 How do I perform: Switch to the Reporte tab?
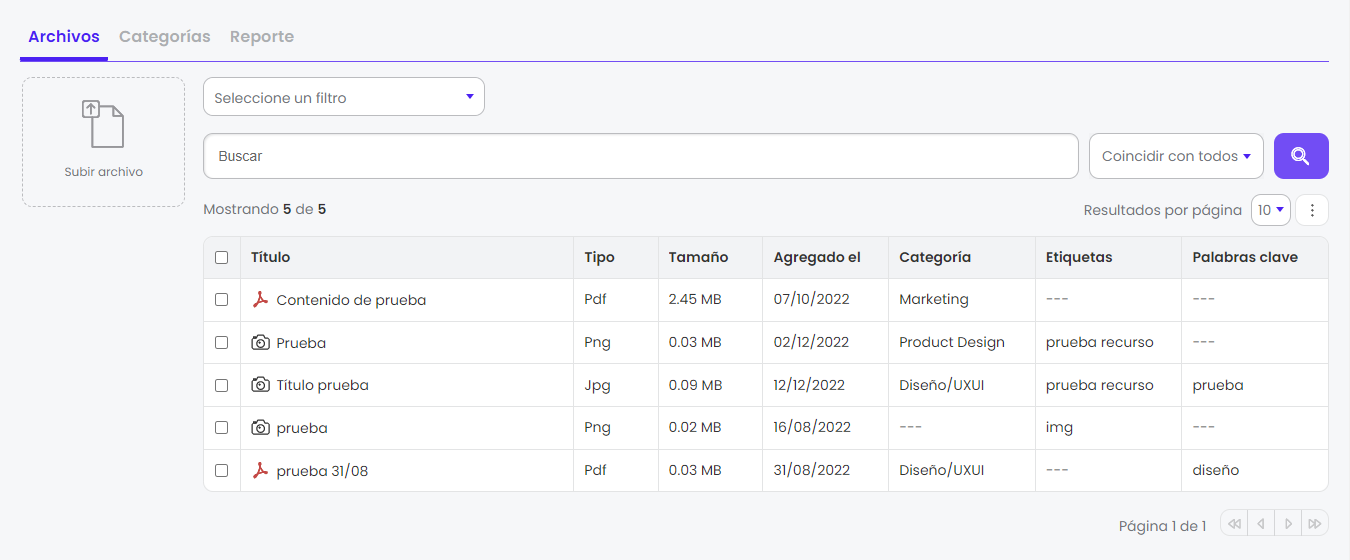click(x=262, y=37)
